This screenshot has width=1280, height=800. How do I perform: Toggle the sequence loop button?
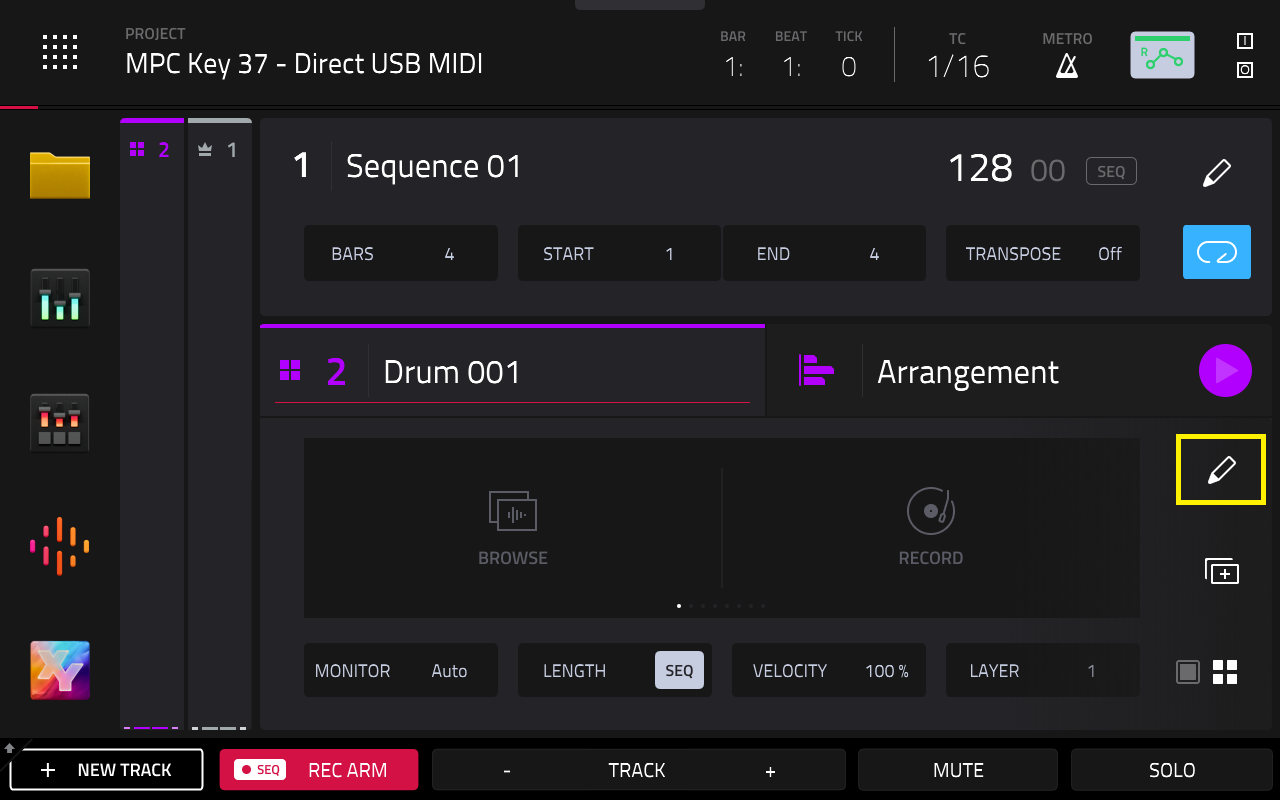(x=1217, y=252)
